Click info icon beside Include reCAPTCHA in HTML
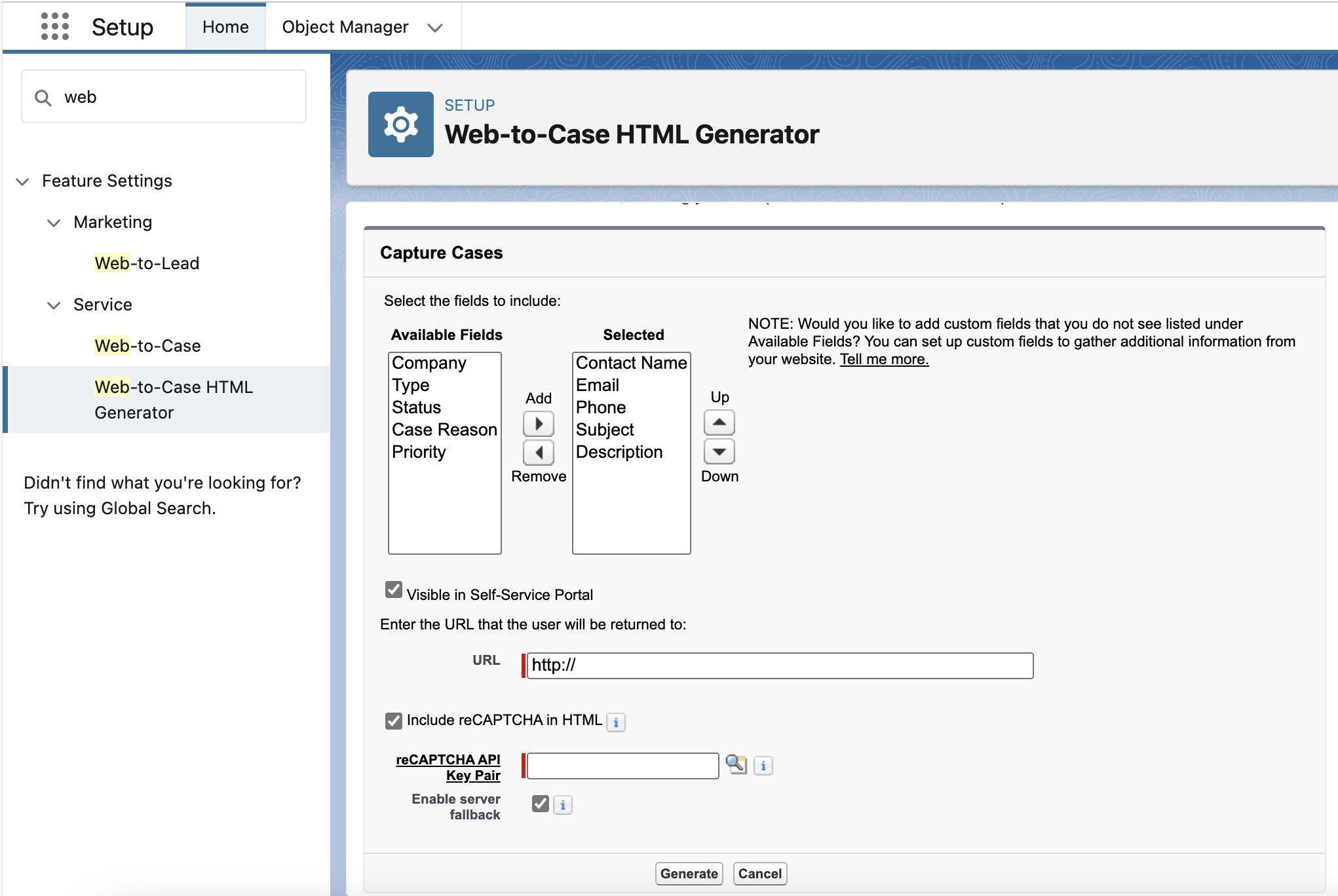This screenshot has width=1338, height=896. click(616, 722)
